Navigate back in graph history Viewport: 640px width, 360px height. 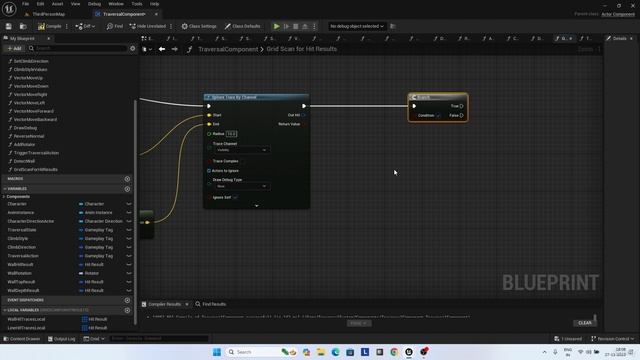coord(162,49)
